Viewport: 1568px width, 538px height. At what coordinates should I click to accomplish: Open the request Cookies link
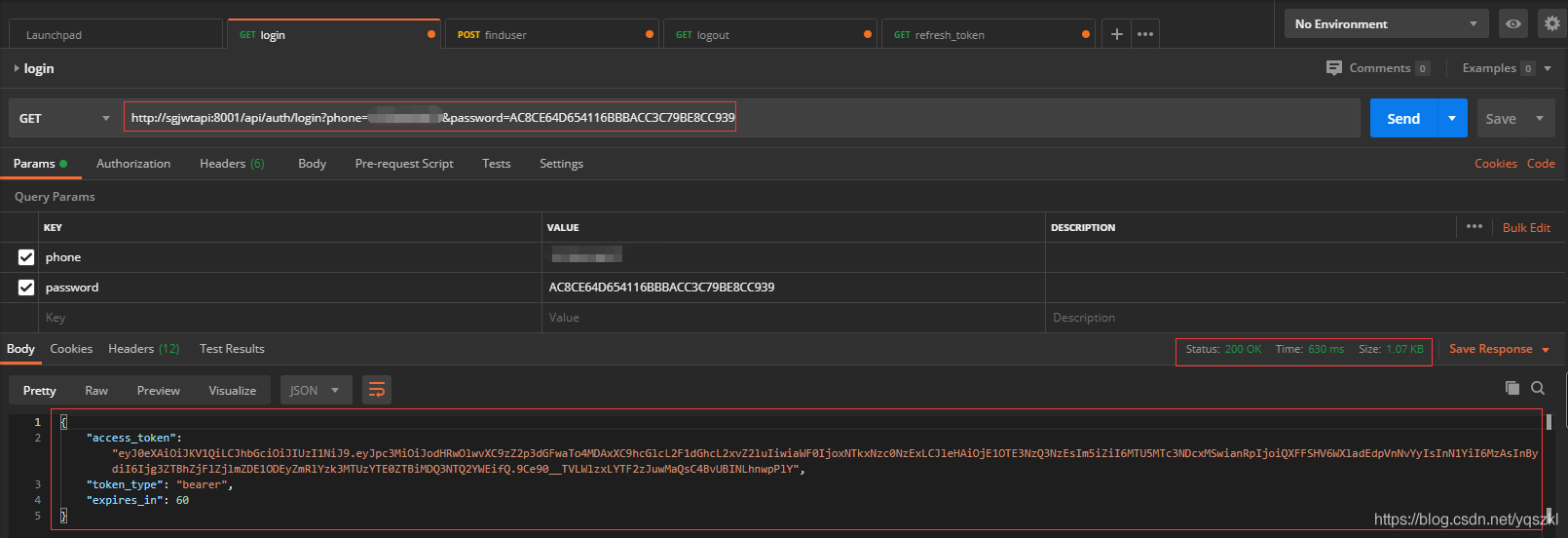[x=1495, y=164]
